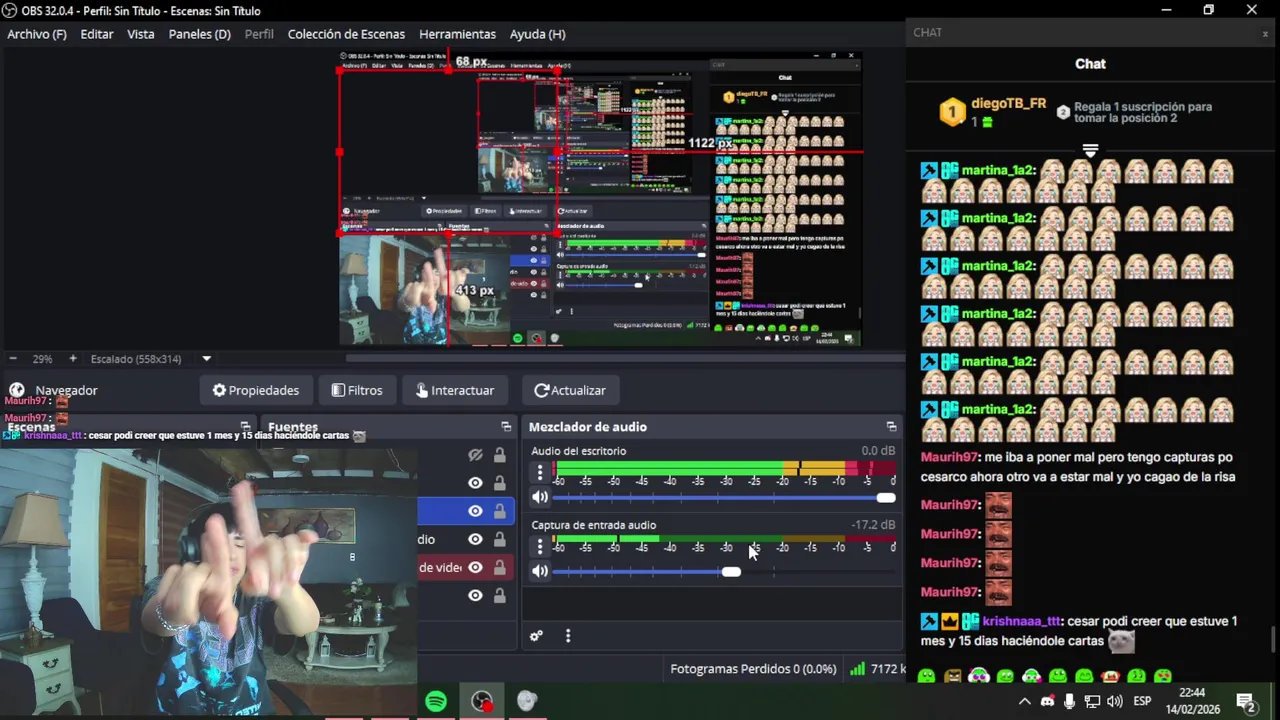The image size is (1280, 720).
Task: Collapse chat leaderboard with the arrow icon
Action: point(1090,150)
